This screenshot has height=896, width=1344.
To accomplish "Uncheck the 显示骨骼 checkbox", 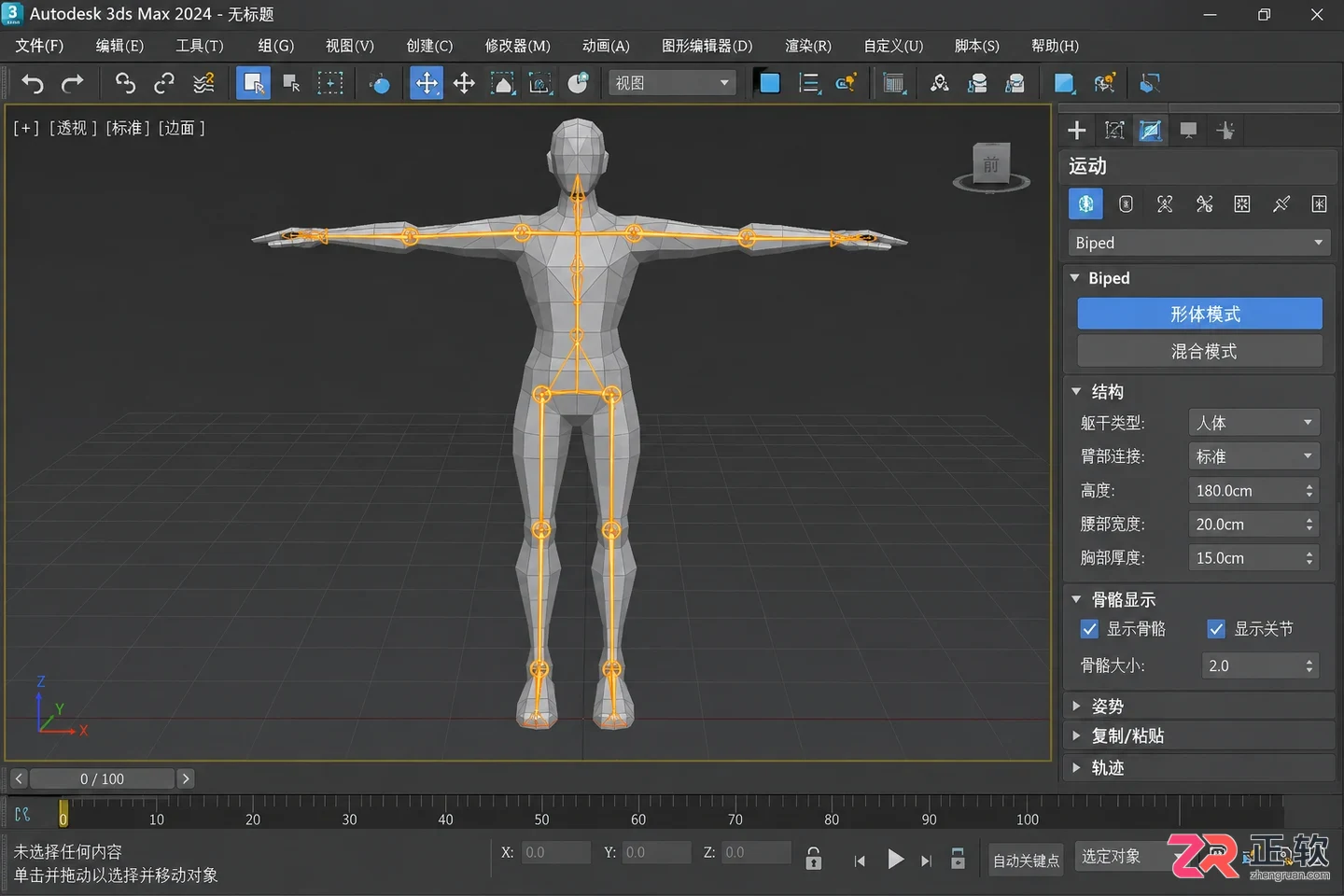I will tap(1089, 629).
